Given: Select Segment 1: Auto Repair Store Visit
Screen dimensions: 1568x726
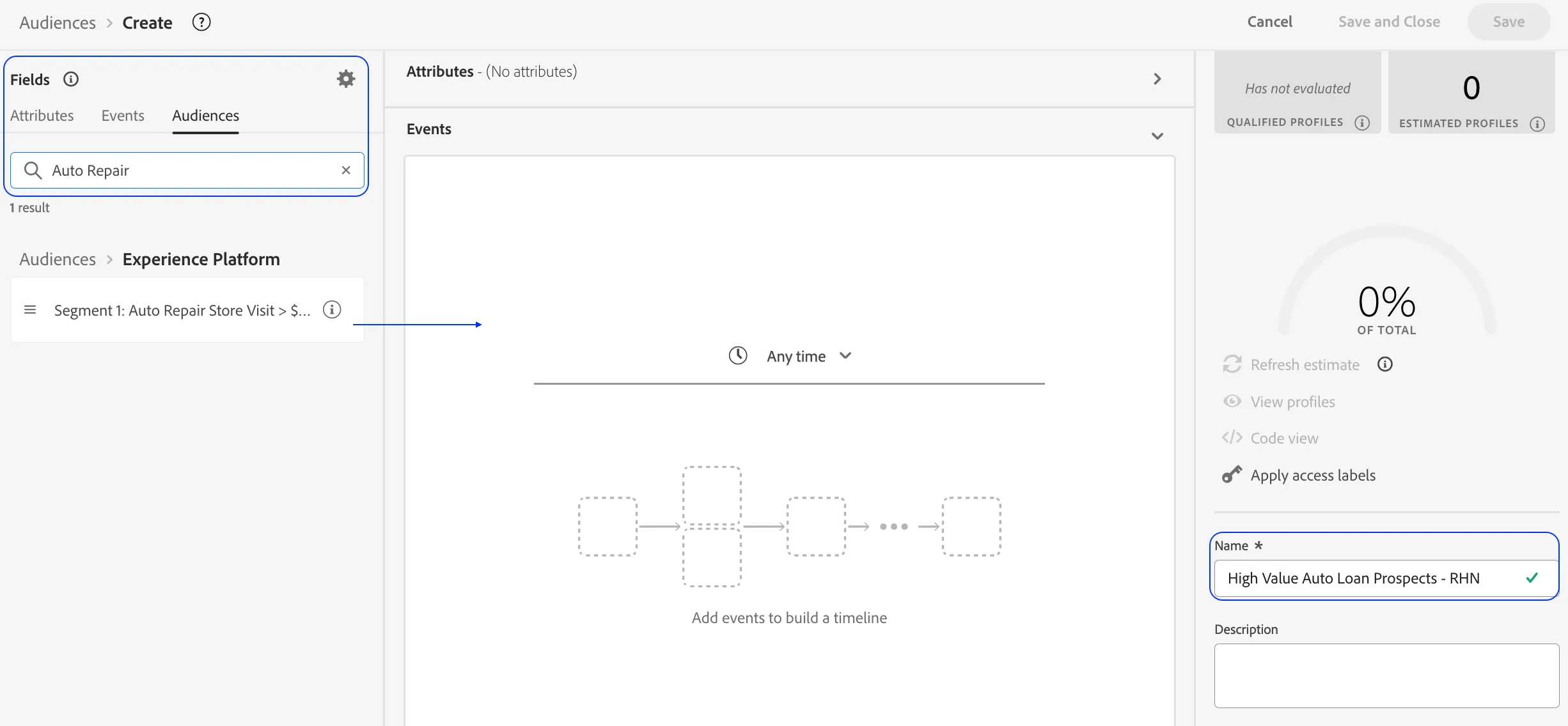Looking at the screenshot, I should (x=187, y=310).
